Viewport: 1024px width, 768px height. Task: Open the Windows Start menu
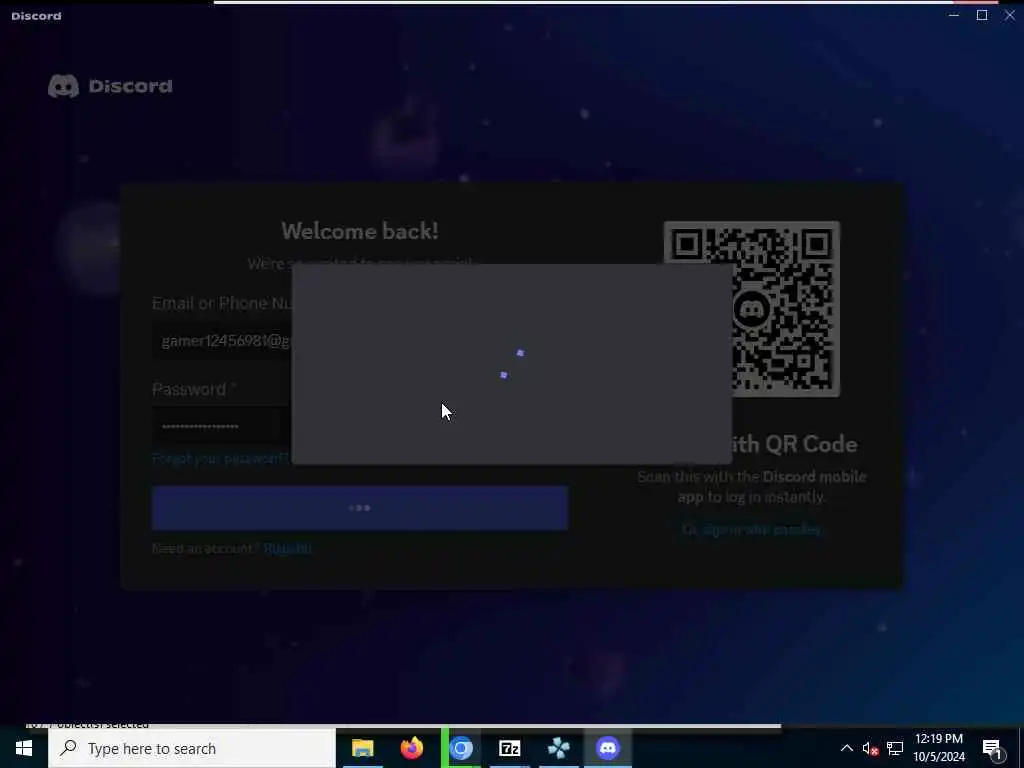(x=24, y=748)
